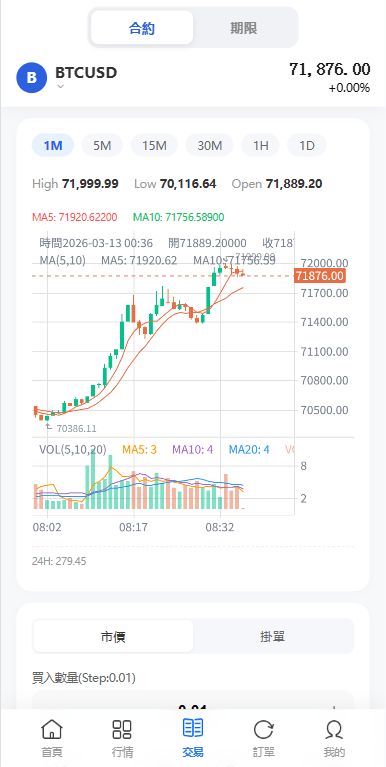Click the 71,876.00 price in header
This screenshot has height=767, width=386.
tap(330, 69)
